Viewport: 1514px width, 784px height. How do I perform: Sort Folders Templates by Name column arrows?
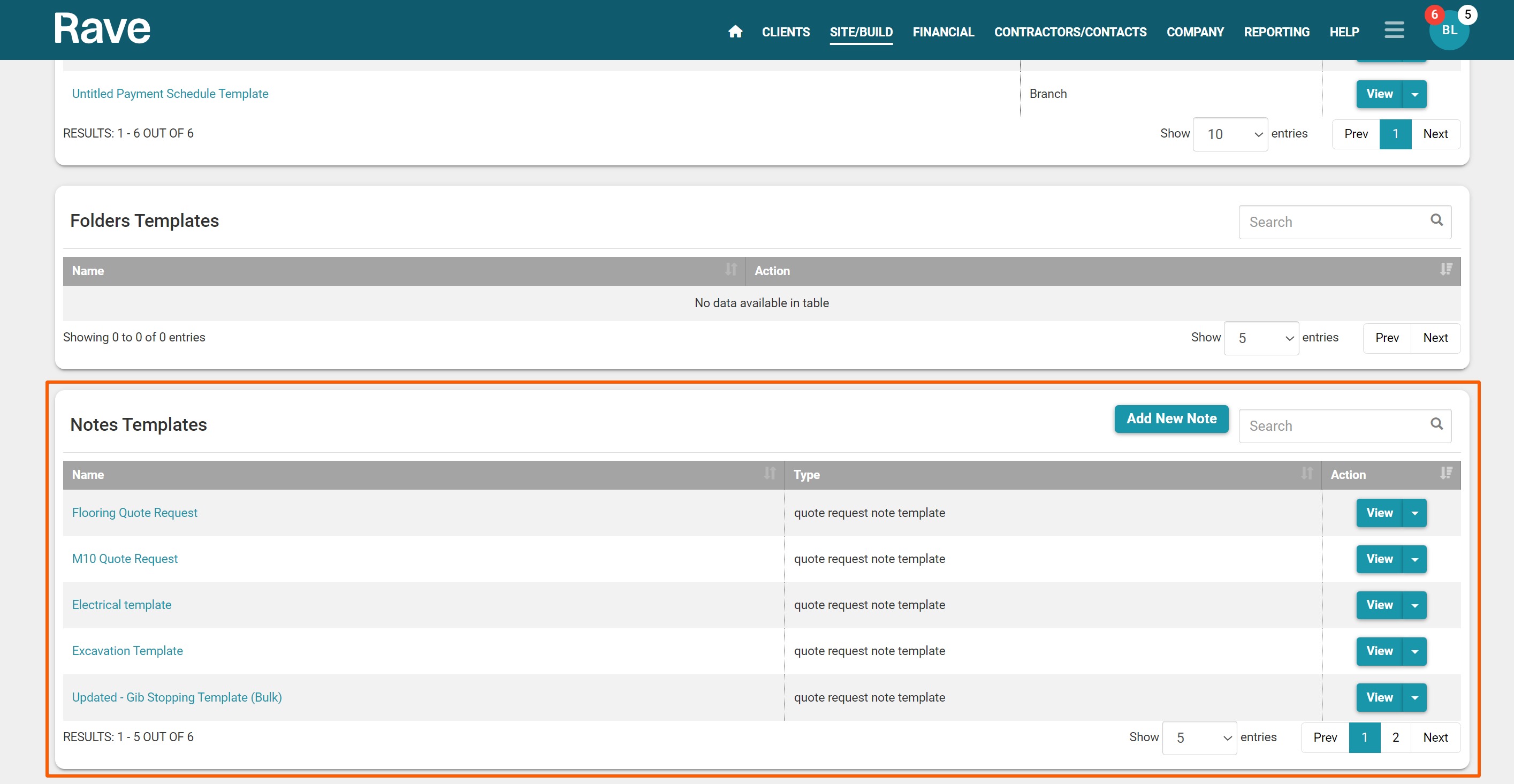tap(730, 269)
